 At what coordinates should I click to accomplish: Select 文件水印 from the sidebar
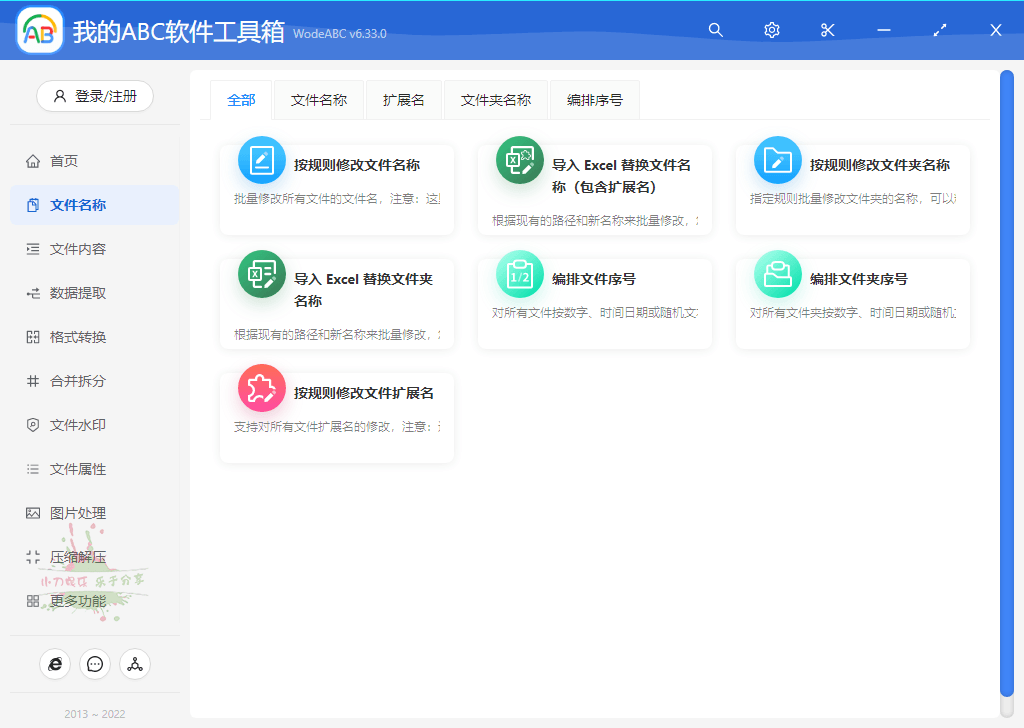pyautogui.click(x=78, y=425)
